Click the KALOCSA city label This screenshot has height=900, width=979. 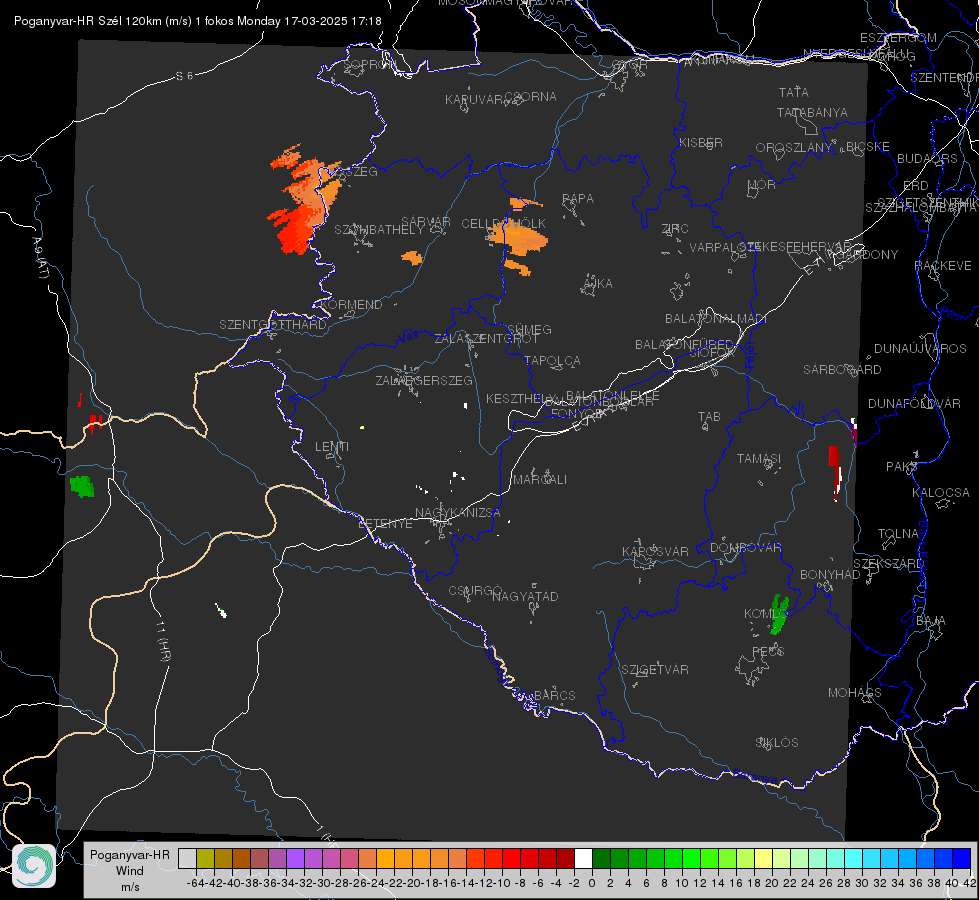coord(940,493)
